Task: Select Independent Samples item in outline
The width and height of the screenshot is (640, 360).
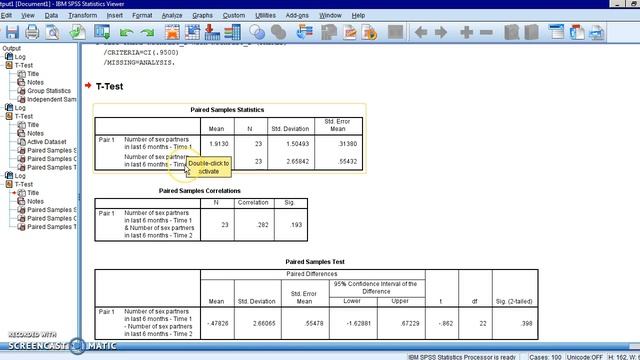Action: 51,99
